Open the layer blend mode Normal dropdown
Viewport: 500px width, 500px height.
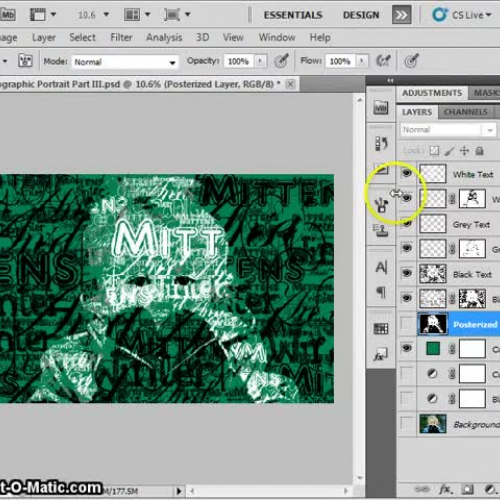(x=448, y=130)
